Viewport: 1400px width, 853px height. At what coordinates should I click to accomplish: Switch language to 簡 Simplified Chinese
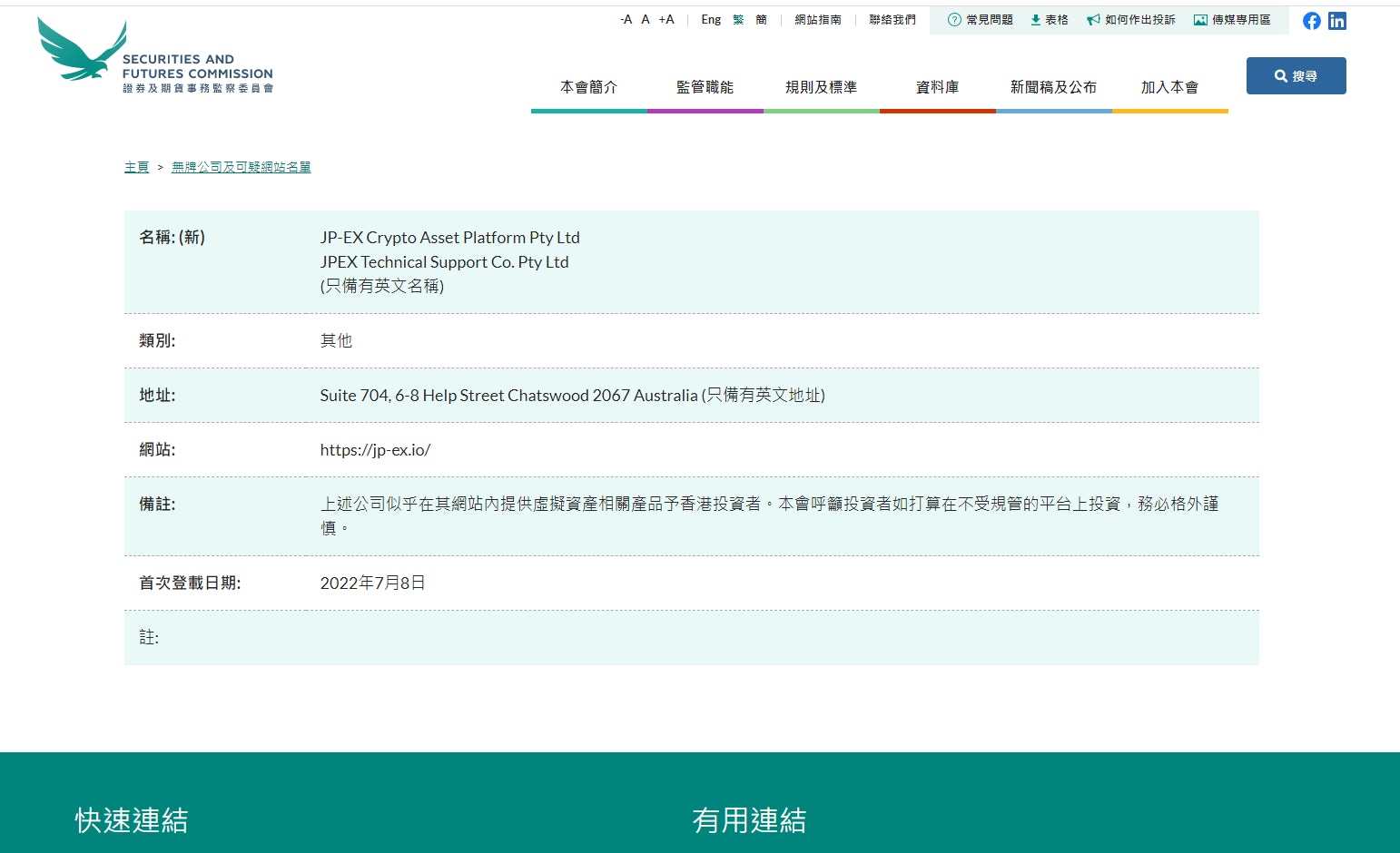[x=759, y=19]
